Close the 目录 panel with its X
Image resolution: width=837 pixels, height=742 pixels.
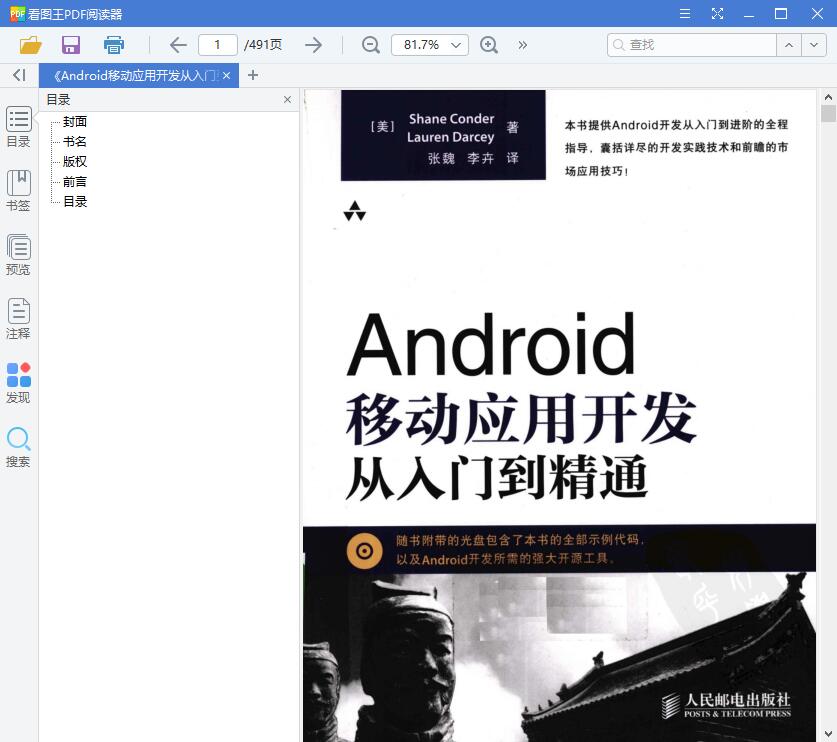point(287,99)
